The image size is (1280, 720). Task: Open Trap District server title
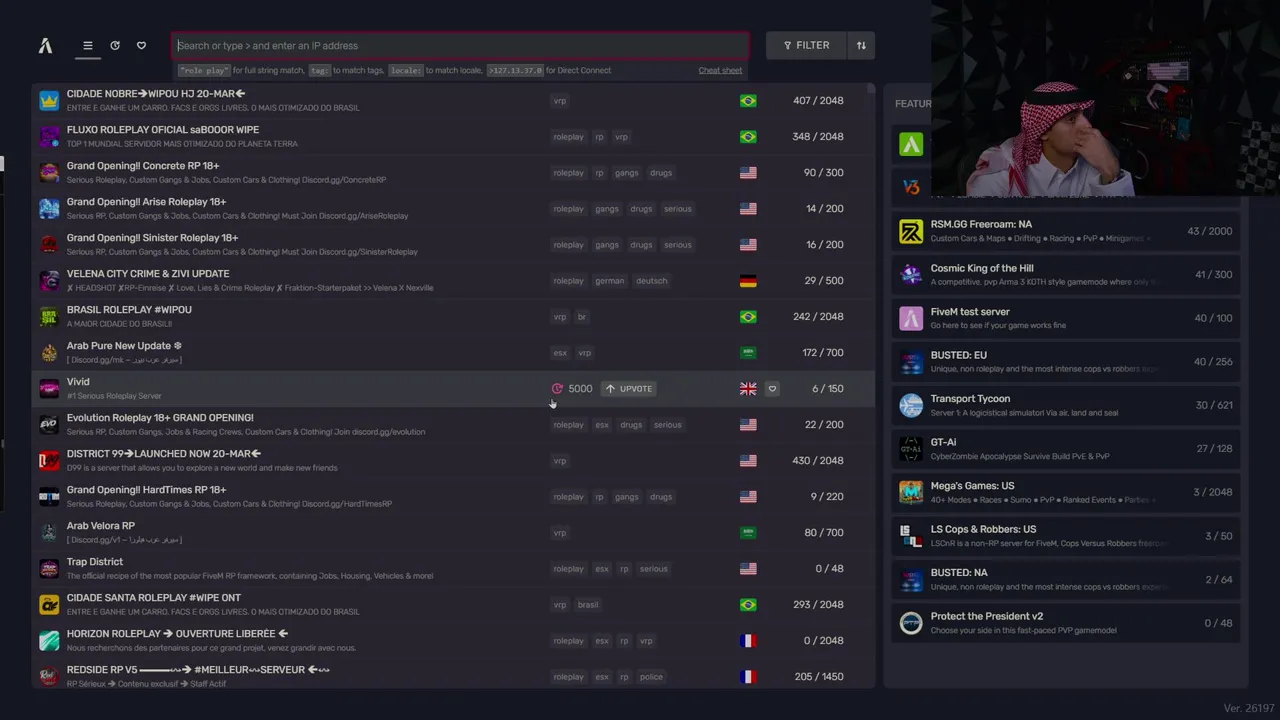pos(95,562)
